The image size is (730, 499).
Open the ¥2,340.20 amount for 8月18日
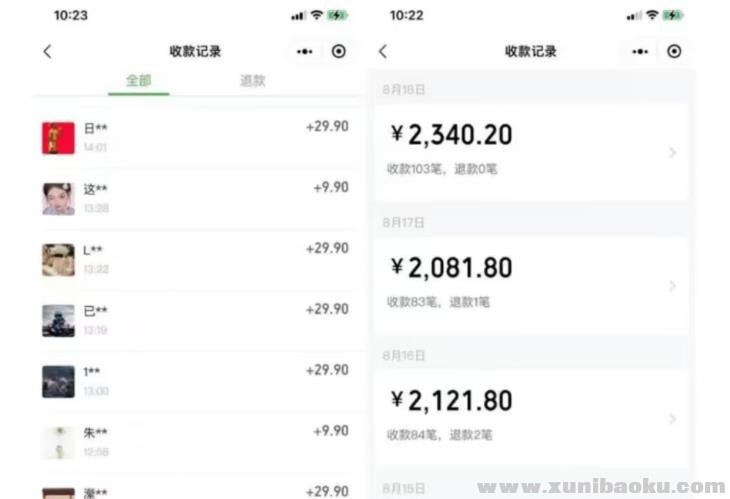coord(452,135)
